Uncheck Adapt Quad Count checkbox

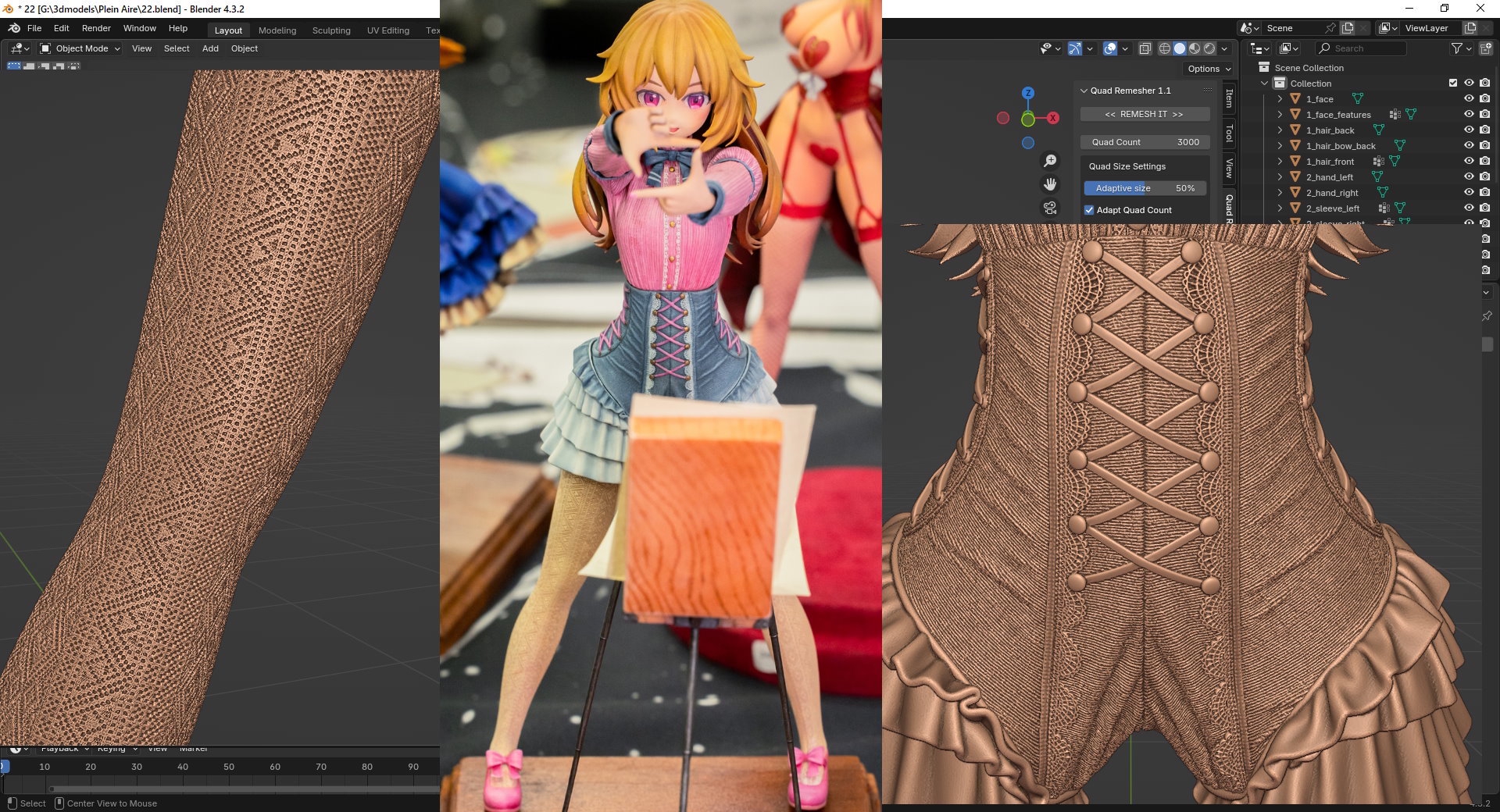(1089, 210)
